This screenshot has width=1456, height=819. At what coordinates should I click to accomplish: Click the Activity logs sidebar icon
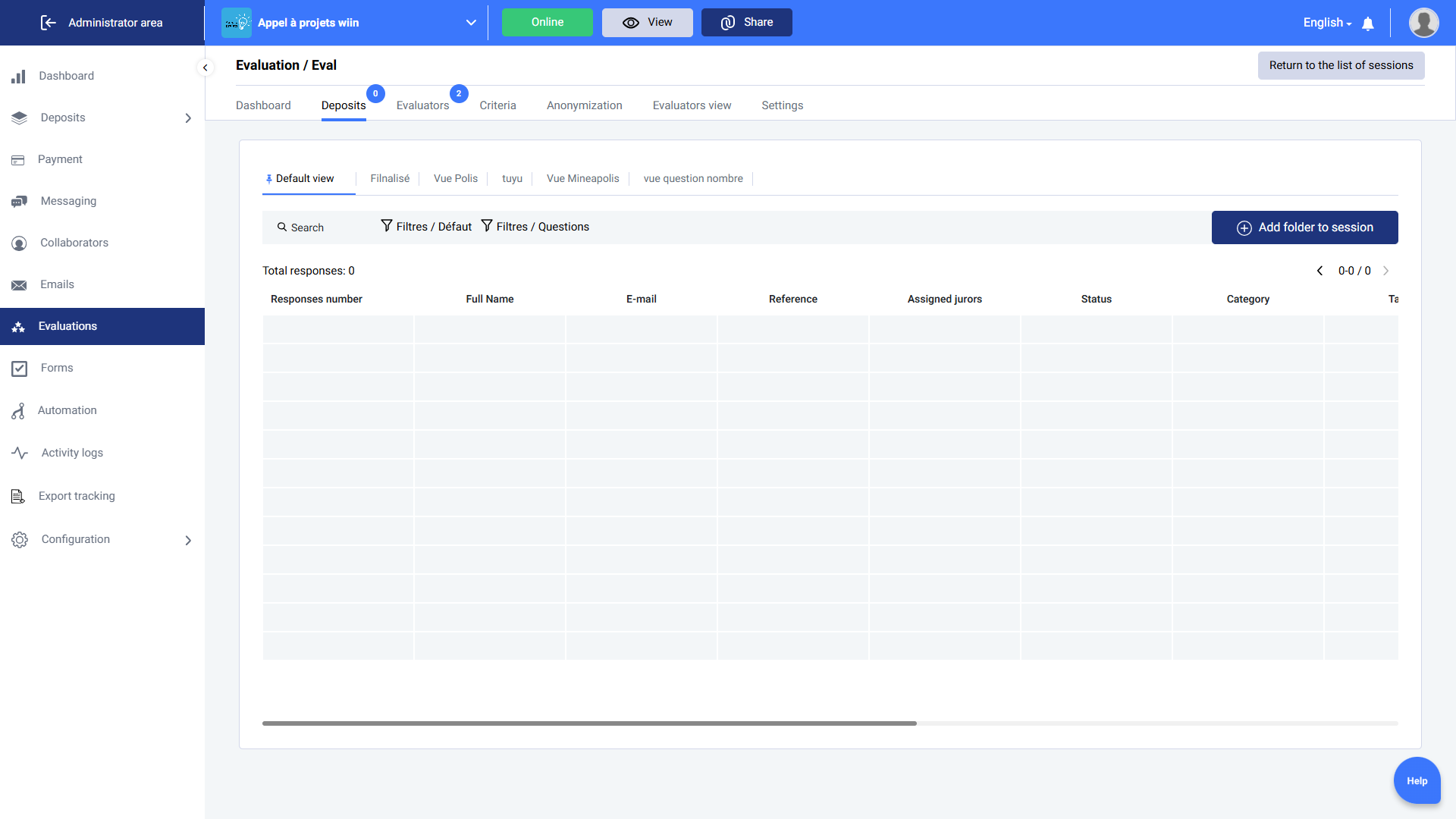(20, 453)
